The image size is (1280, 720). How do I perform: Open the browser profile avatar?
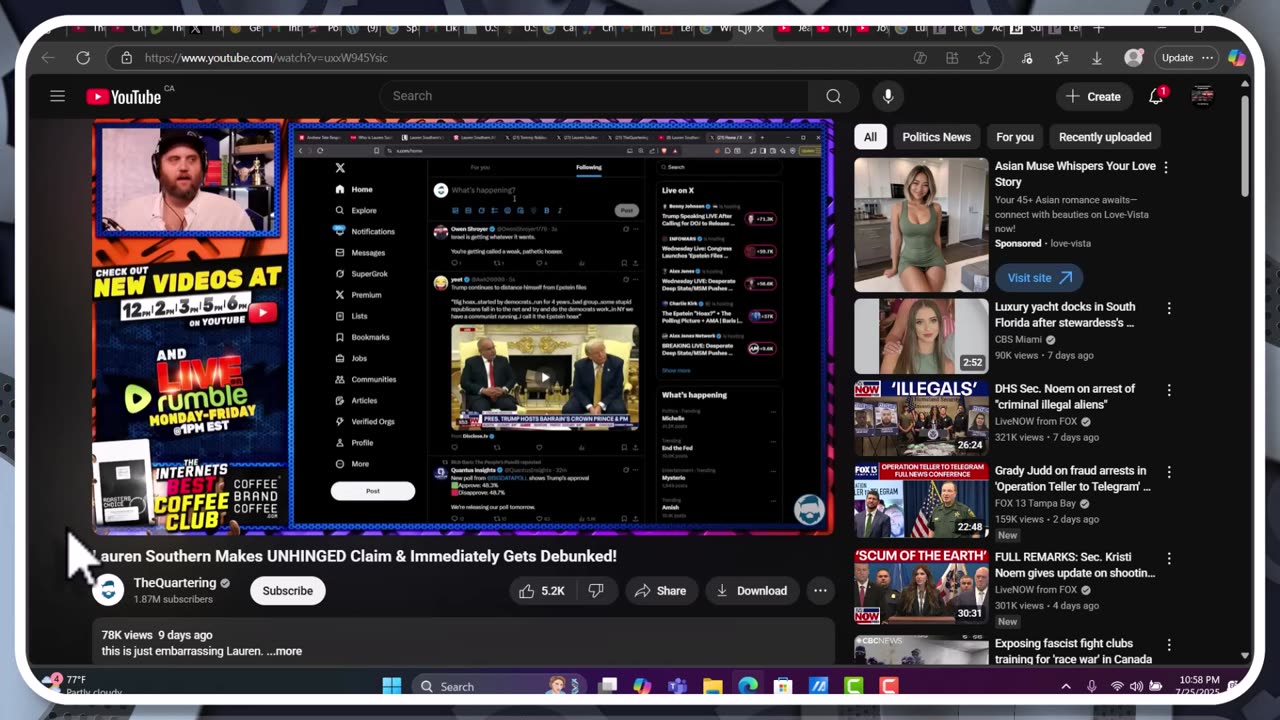click(1133, 58)
